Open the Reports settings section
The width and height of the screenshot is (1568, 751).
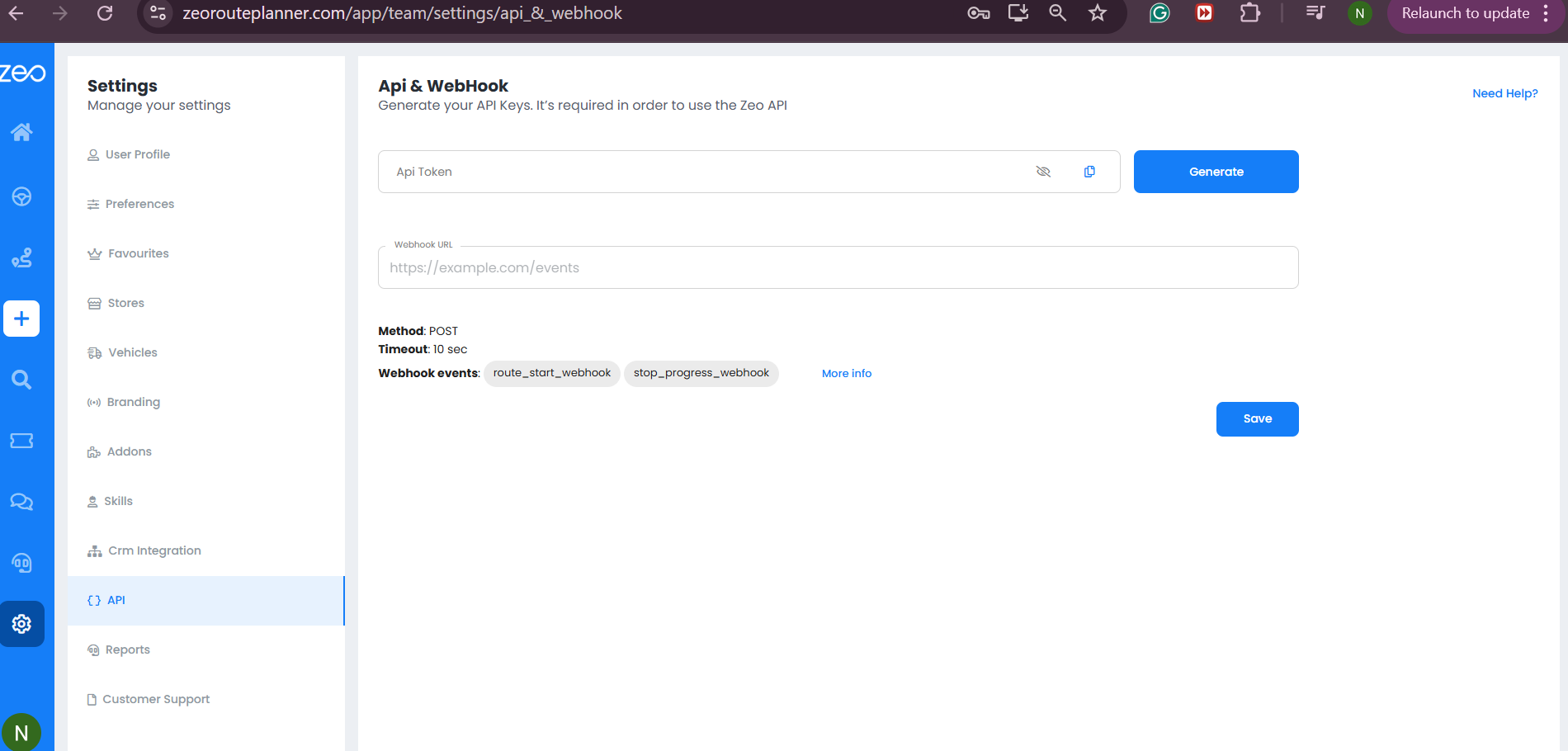[127, 649]
